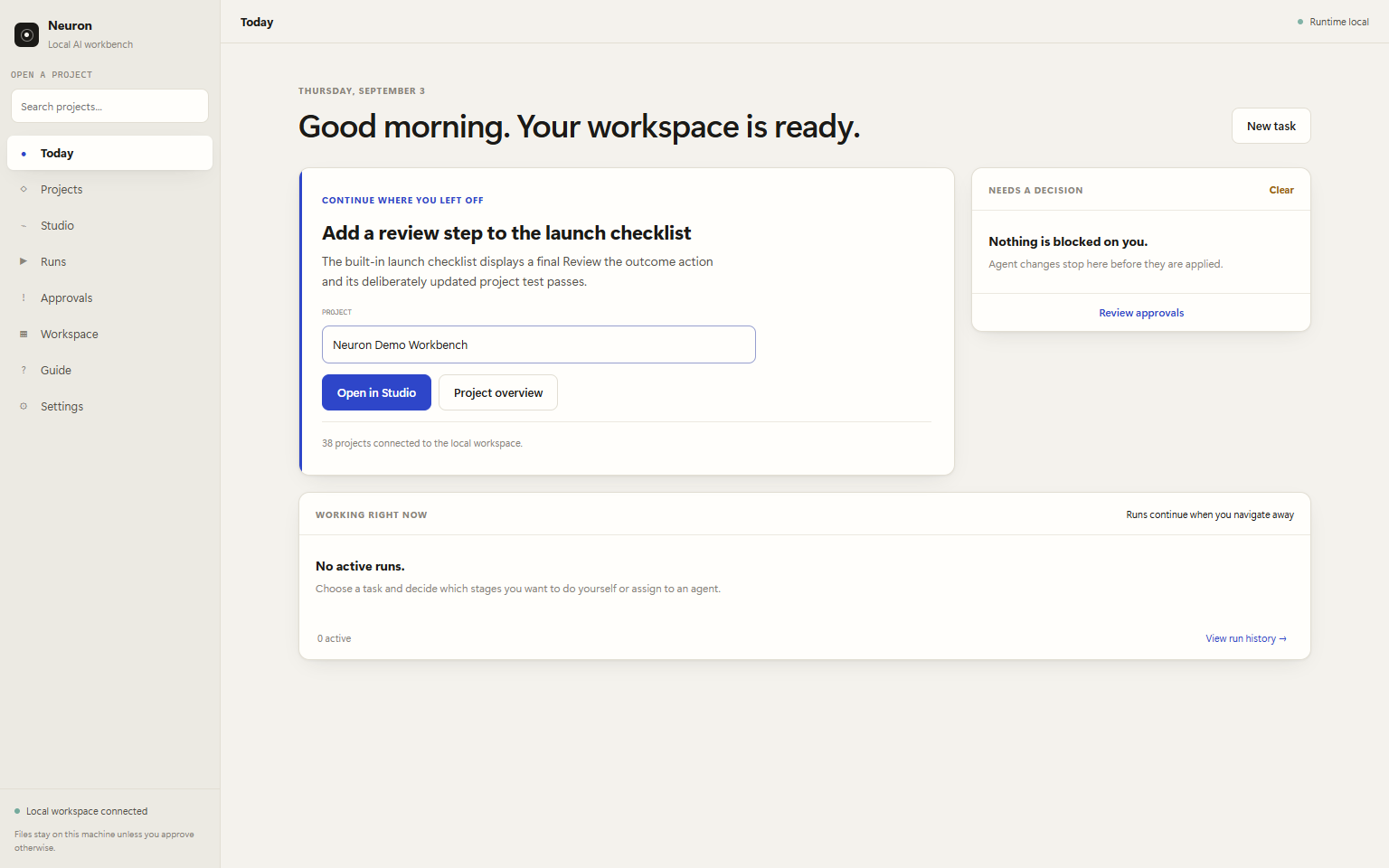
Task: Select Workspace in the sidebar
Action: point(109,334)
